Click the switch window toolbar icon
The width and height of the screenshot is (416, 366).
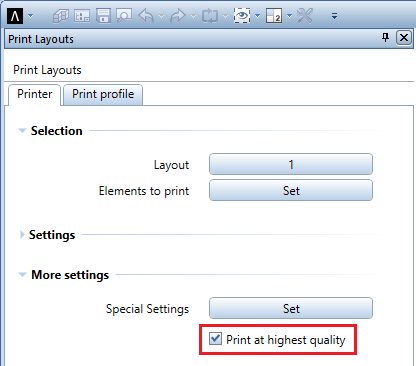[x=210, y=16]
